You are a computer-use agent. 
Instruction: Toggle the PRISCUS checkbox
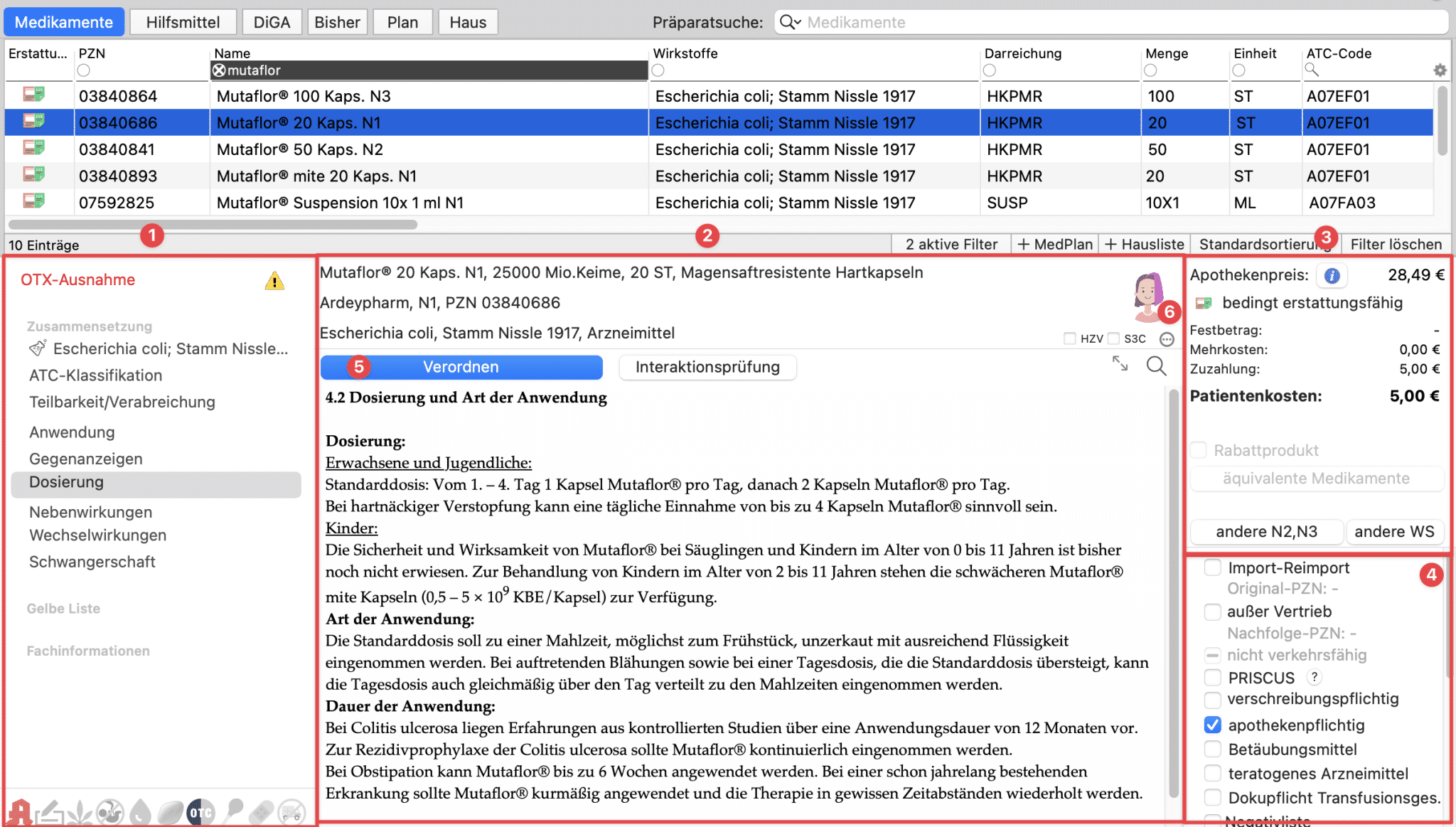point(1213,678)
